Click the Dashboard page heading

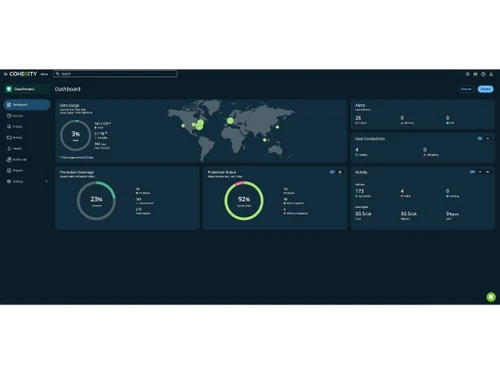[68, 89]
